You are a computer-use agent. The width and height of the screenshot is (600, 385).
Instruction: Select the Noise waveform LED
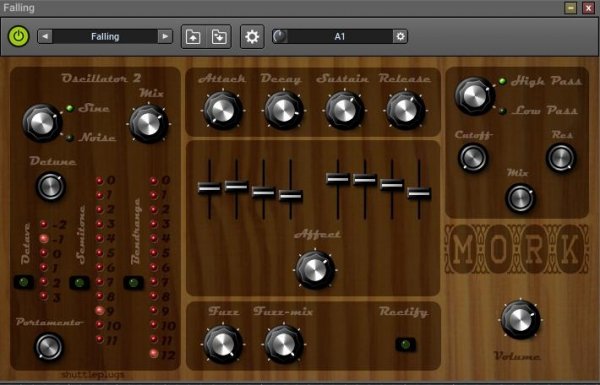[x=70, y=137]
